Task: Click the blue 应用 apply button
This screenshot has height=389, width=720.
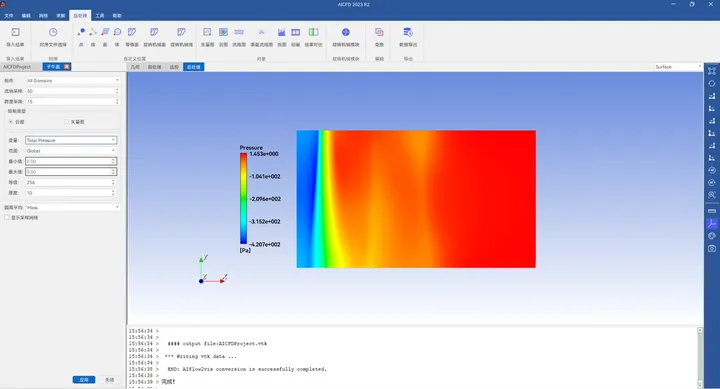Action: point(84,380)
